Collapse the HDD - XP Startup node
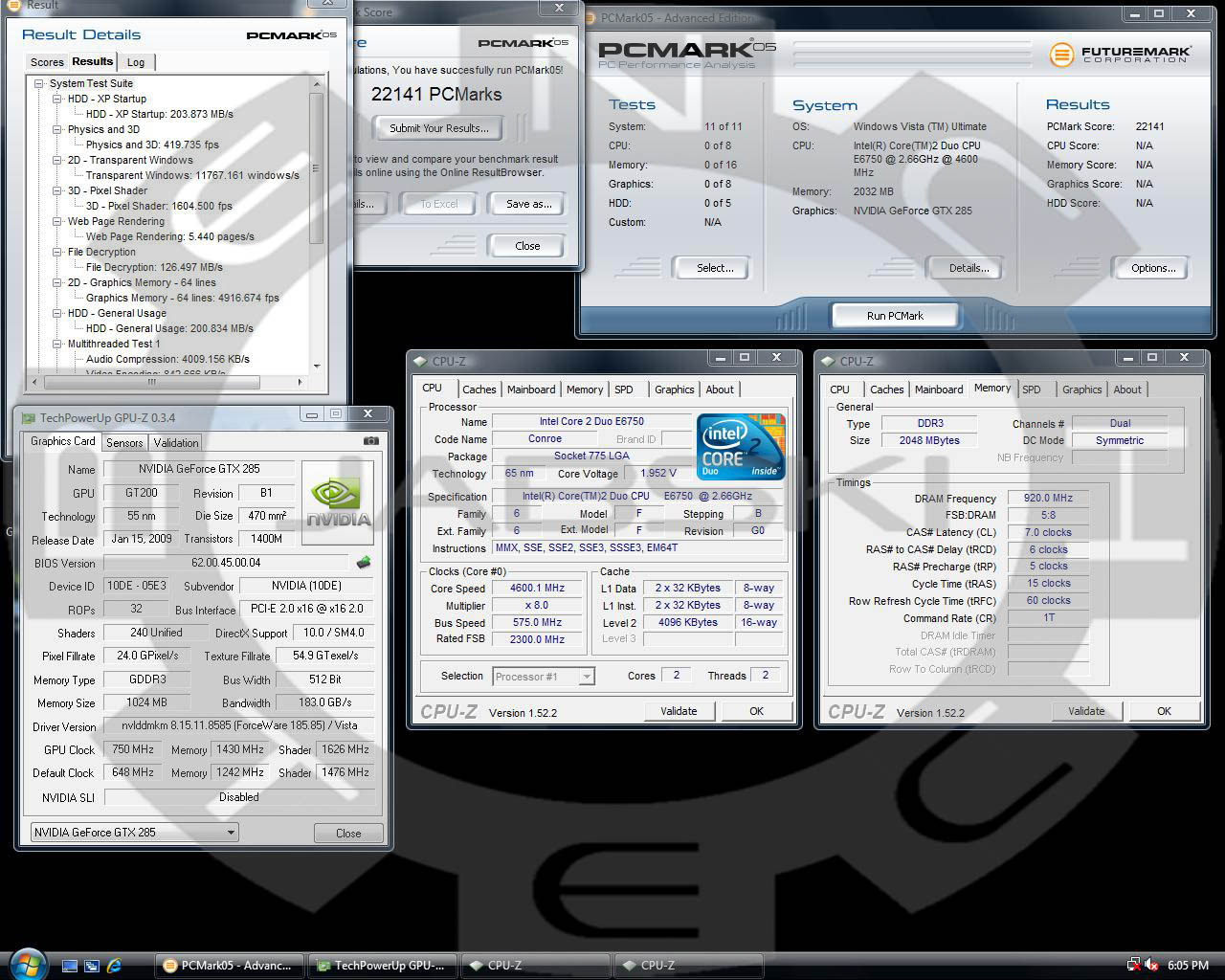Viewport: 1225px width, 980px height. click(x=57, y=99)
